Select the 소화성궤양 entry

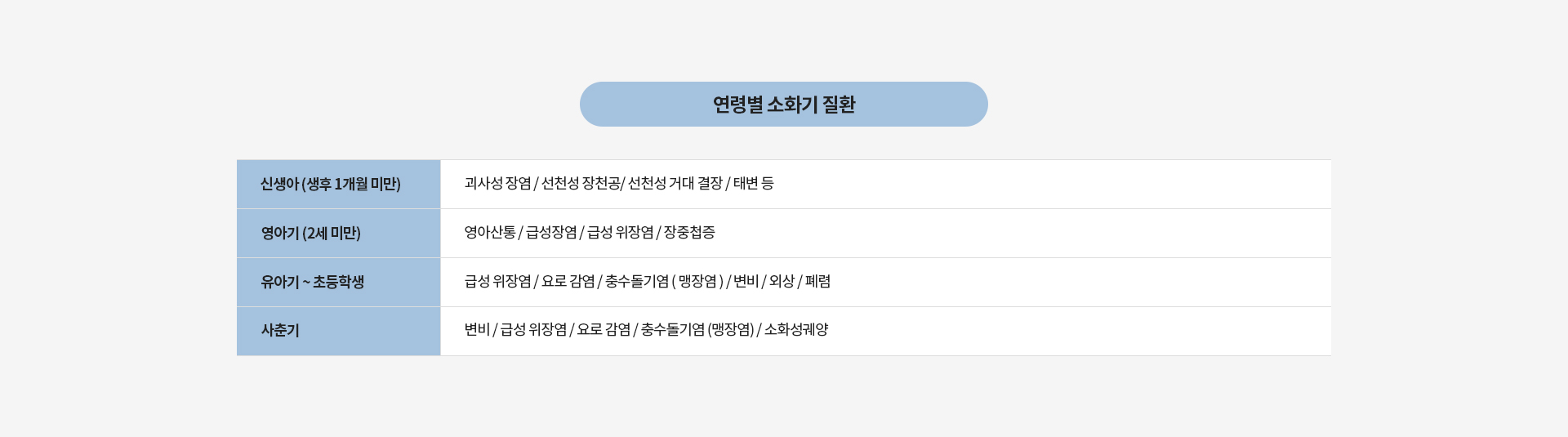(x=796, y=330)
